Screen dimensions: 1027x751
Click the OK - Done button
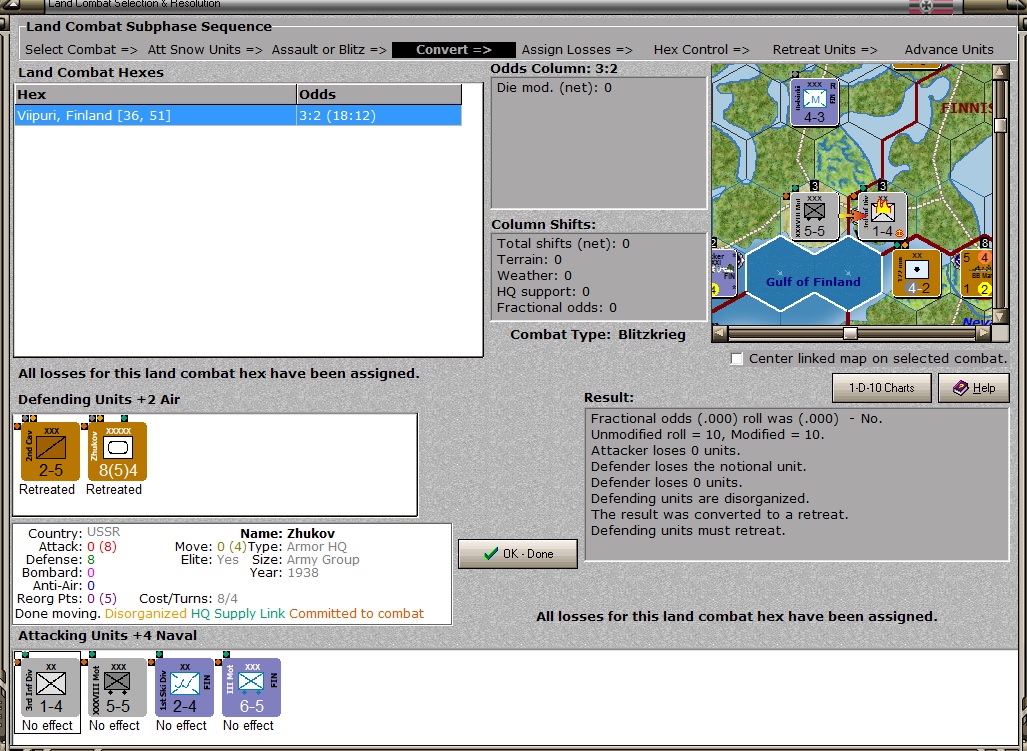pyautogui.click(x=517, y=554)
